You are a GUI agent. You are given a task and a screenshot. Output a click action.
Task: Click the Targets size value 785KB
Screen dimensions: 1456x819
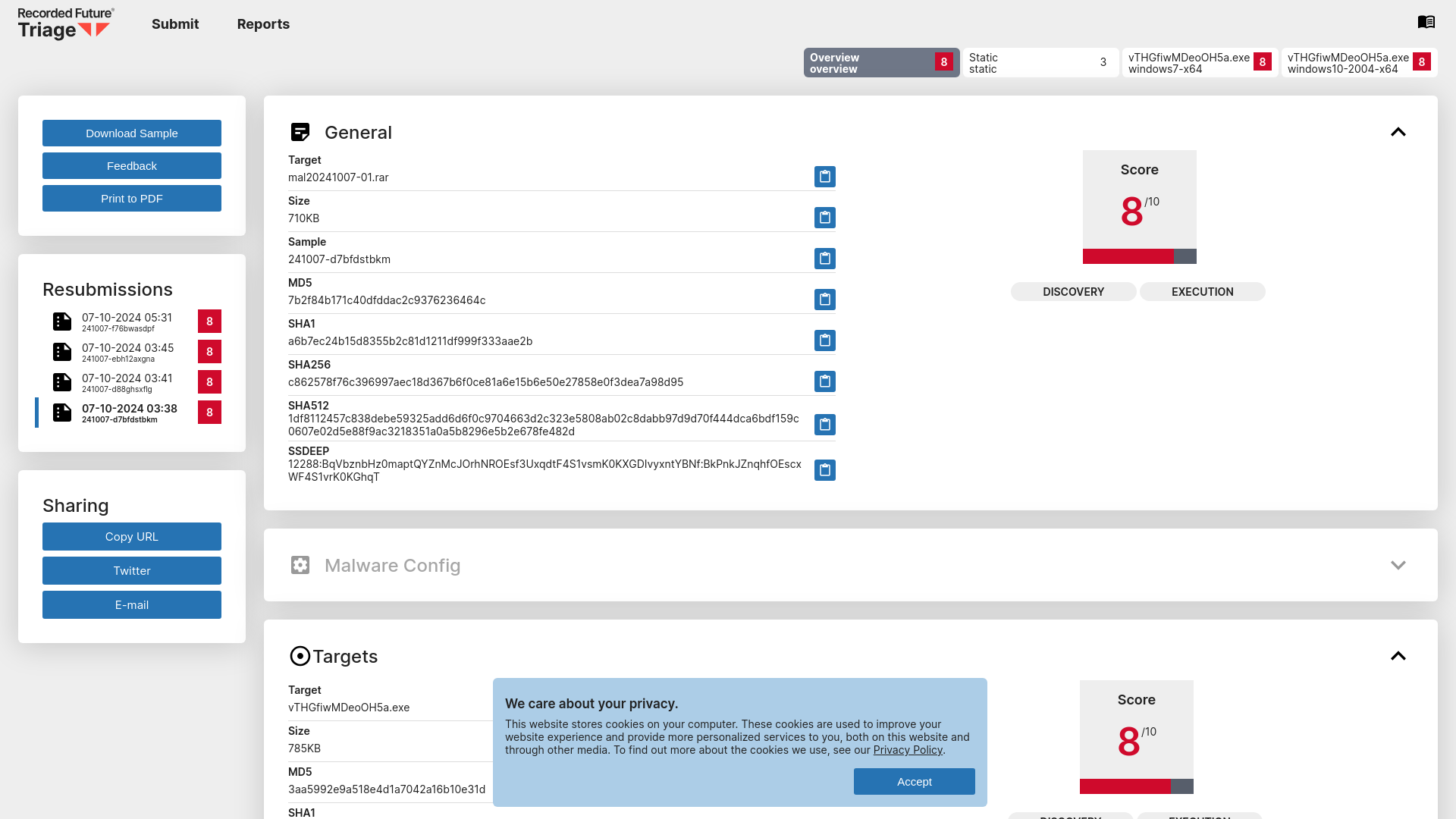point(304,748)
